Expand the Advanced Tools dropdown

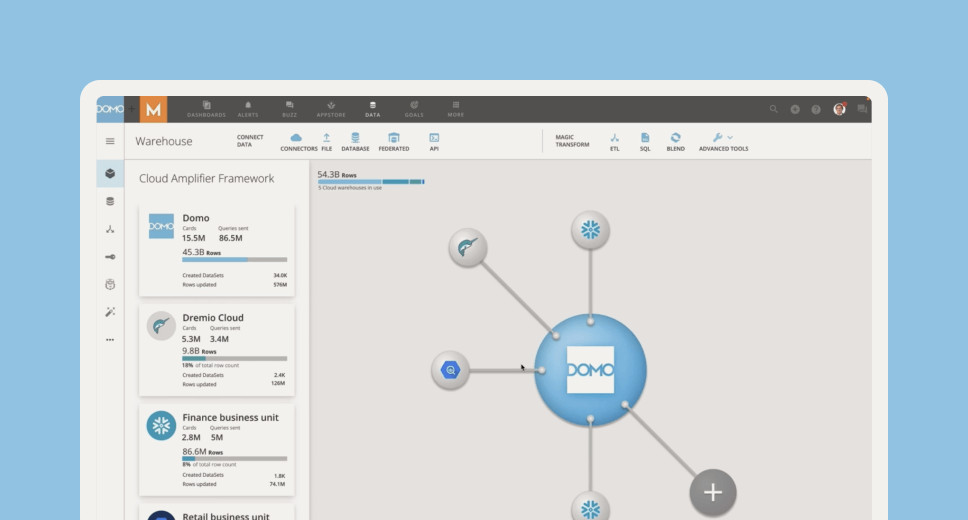pyautogui.click(x=723, y=138)
